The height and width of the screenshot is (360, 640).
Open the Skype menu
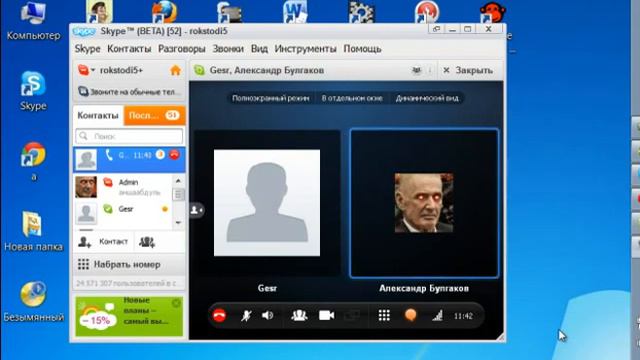[x=87, y=49]
